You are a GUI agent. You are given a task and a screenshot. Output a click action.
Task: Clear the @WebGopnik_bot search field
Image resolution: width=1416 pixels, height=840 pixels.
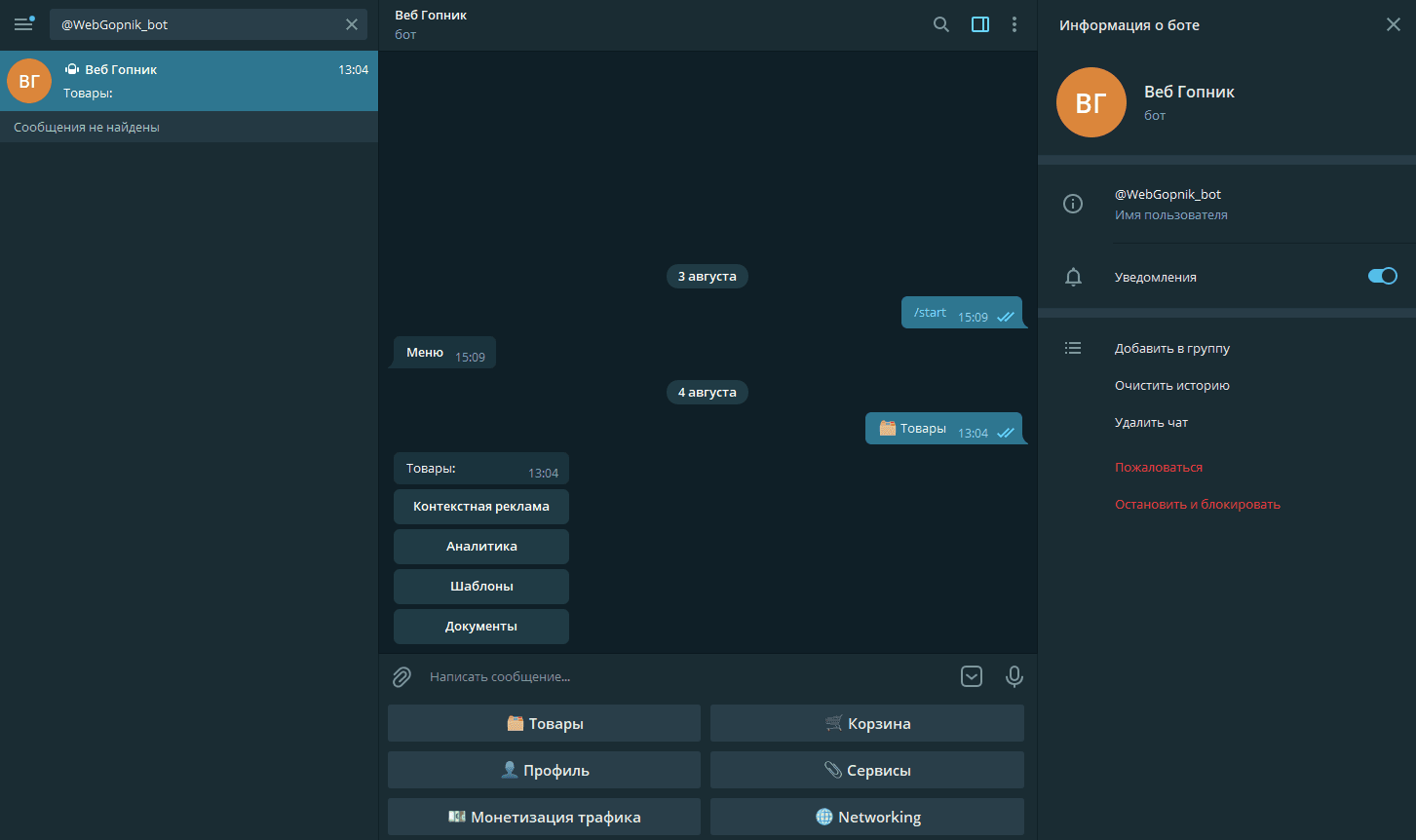click(x=352, y=24)
